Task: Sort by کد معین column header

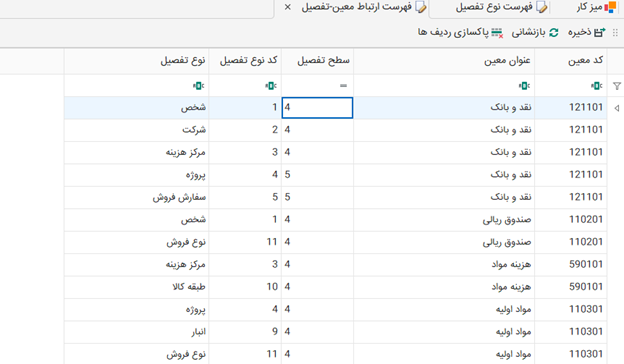Action: coord(571,60)
